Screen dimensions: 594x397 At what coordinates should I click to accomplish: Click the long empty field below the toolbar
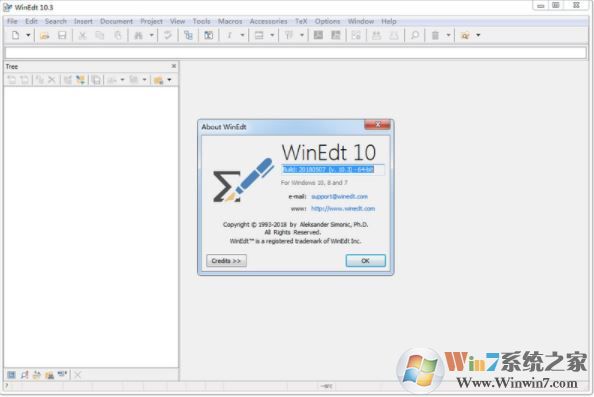[295, 53]
